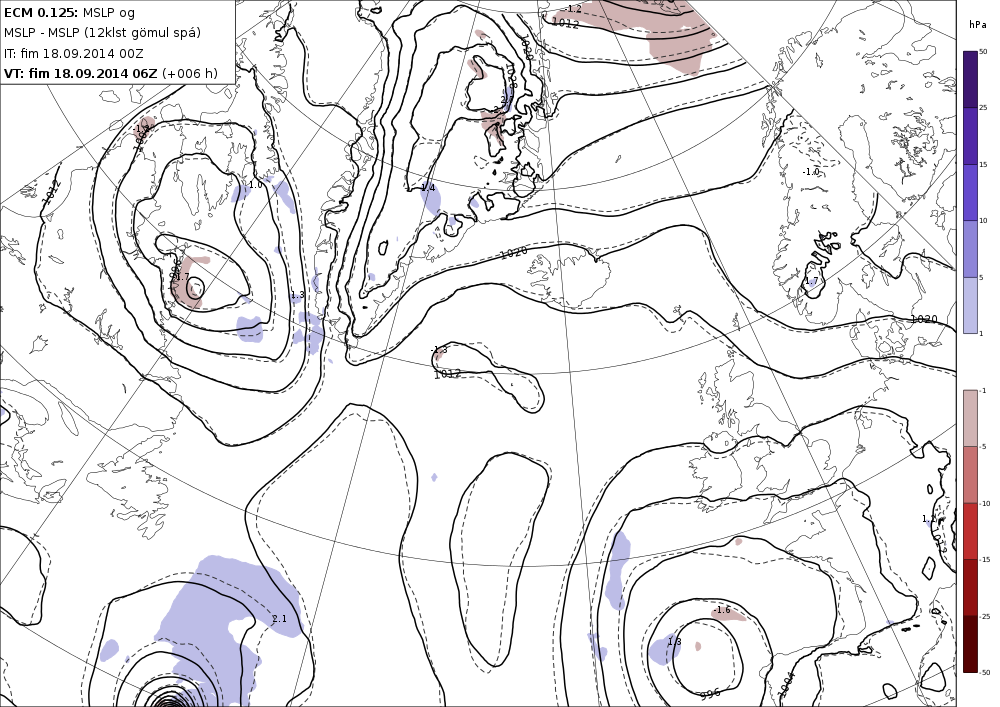Click the "-1.2" value at top of map
The image size is (1000, 707).
pyautogui.click(x=573, y=8)
